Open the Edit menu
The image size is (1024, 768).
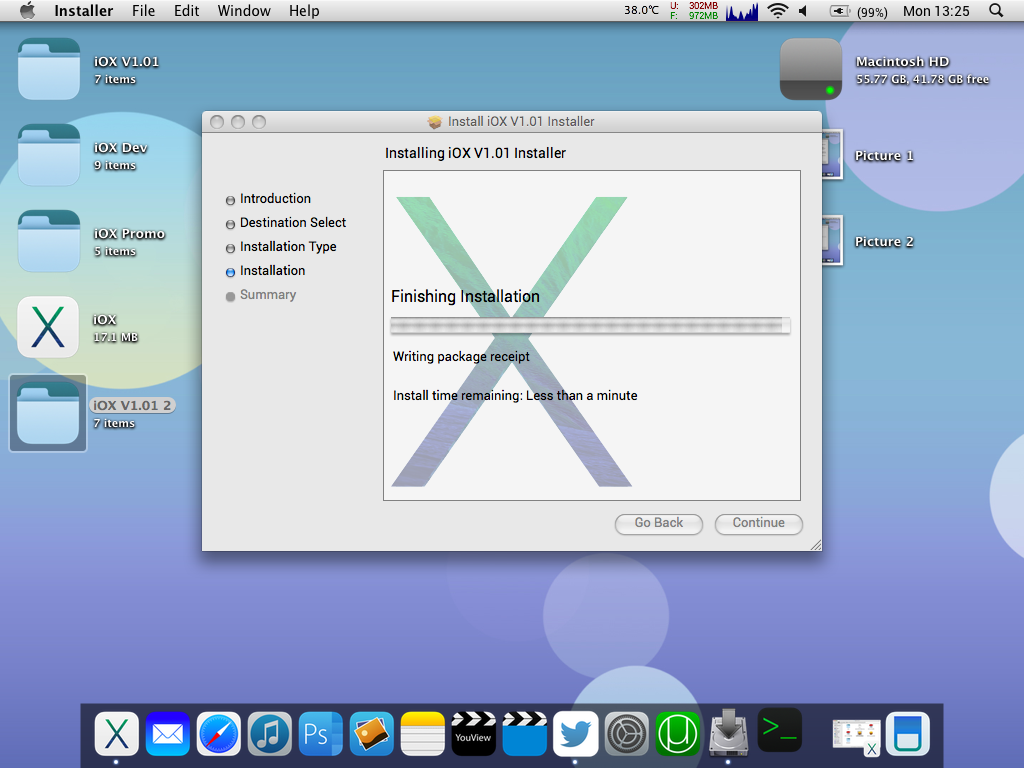click(186, 10)
